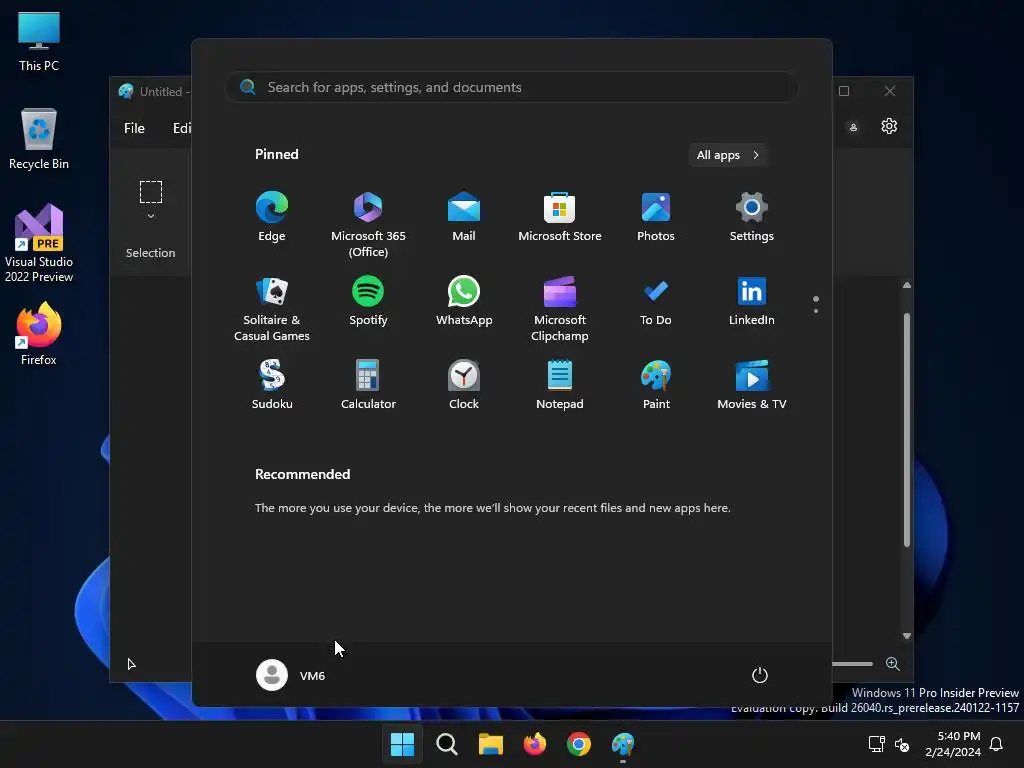Go to next page of pinned apps

816,311
